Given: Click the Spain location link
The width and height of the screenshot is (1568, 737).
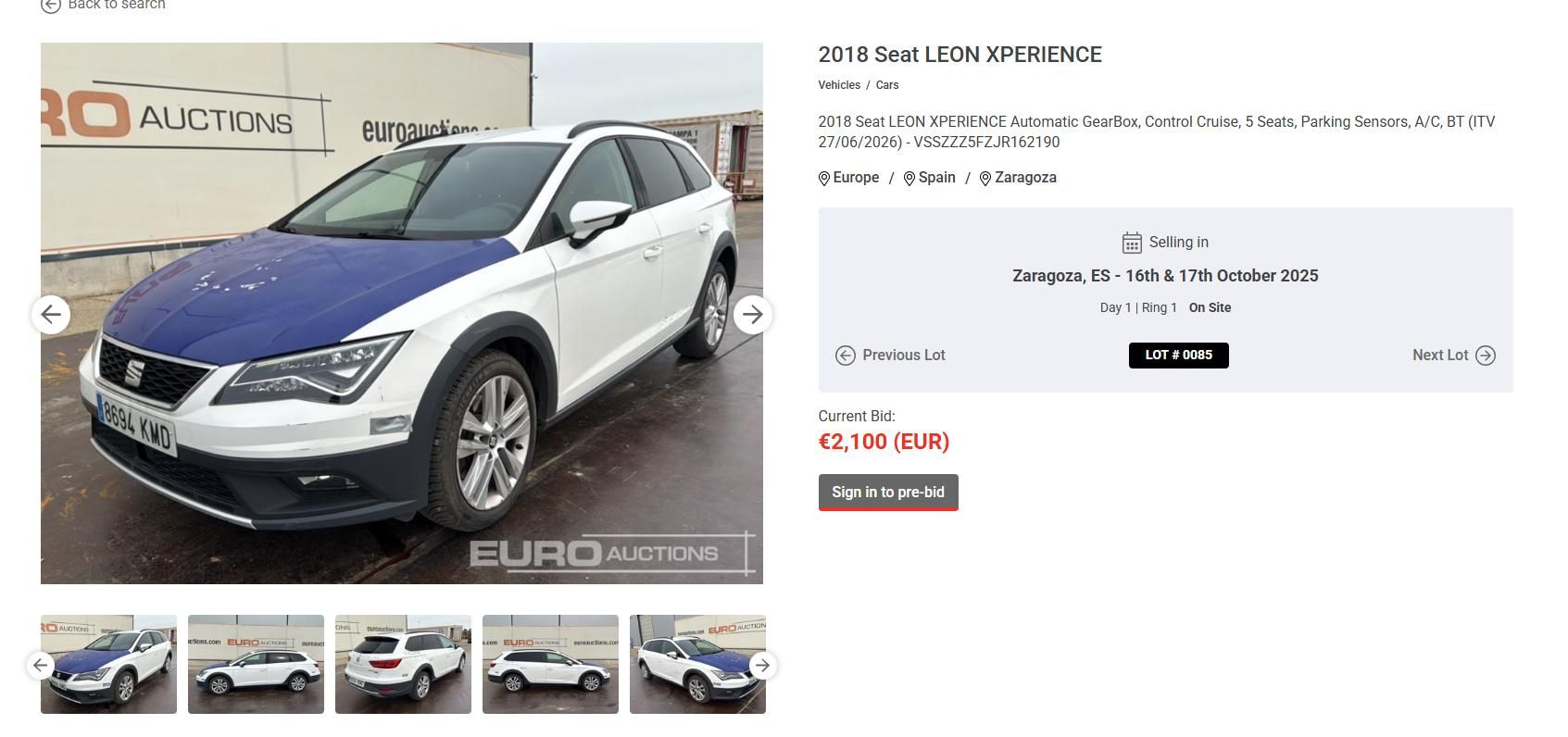Looking at the screenshot, I should coord(936,178).
